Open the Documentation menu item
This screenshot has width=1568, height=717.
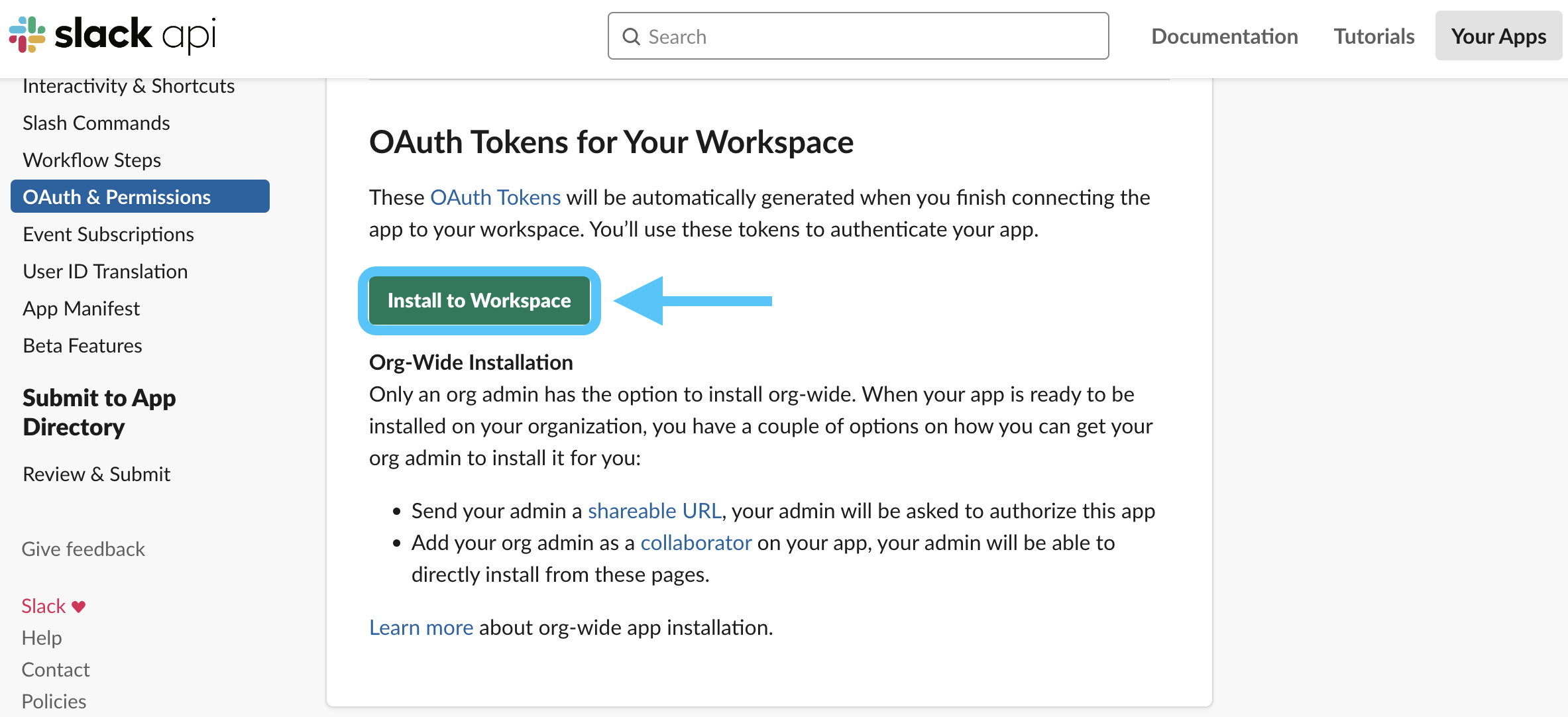coord(1224,36)
